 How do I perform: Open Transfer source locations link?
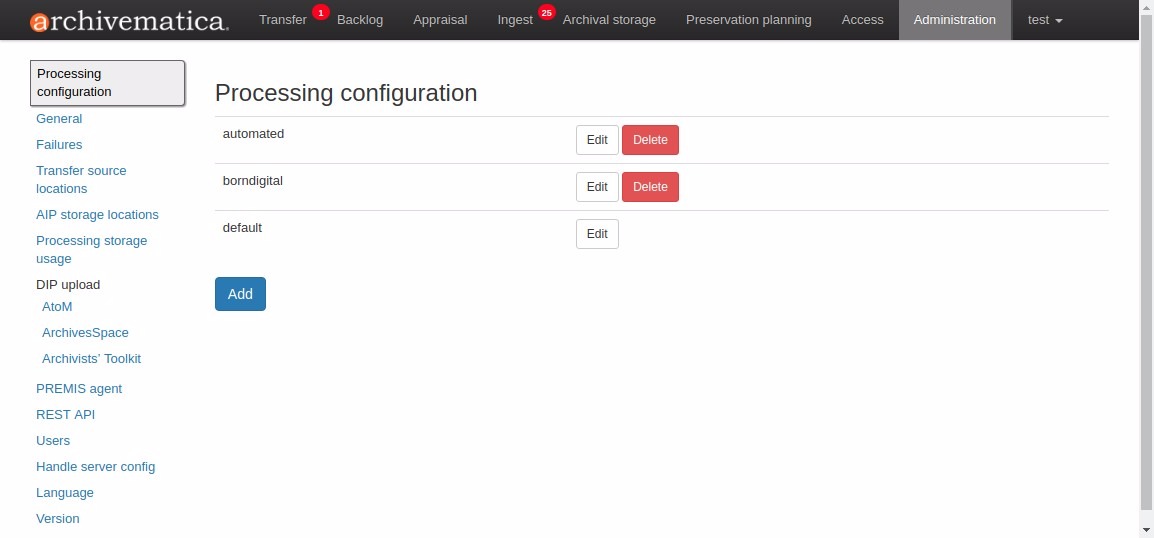(81, 180)
